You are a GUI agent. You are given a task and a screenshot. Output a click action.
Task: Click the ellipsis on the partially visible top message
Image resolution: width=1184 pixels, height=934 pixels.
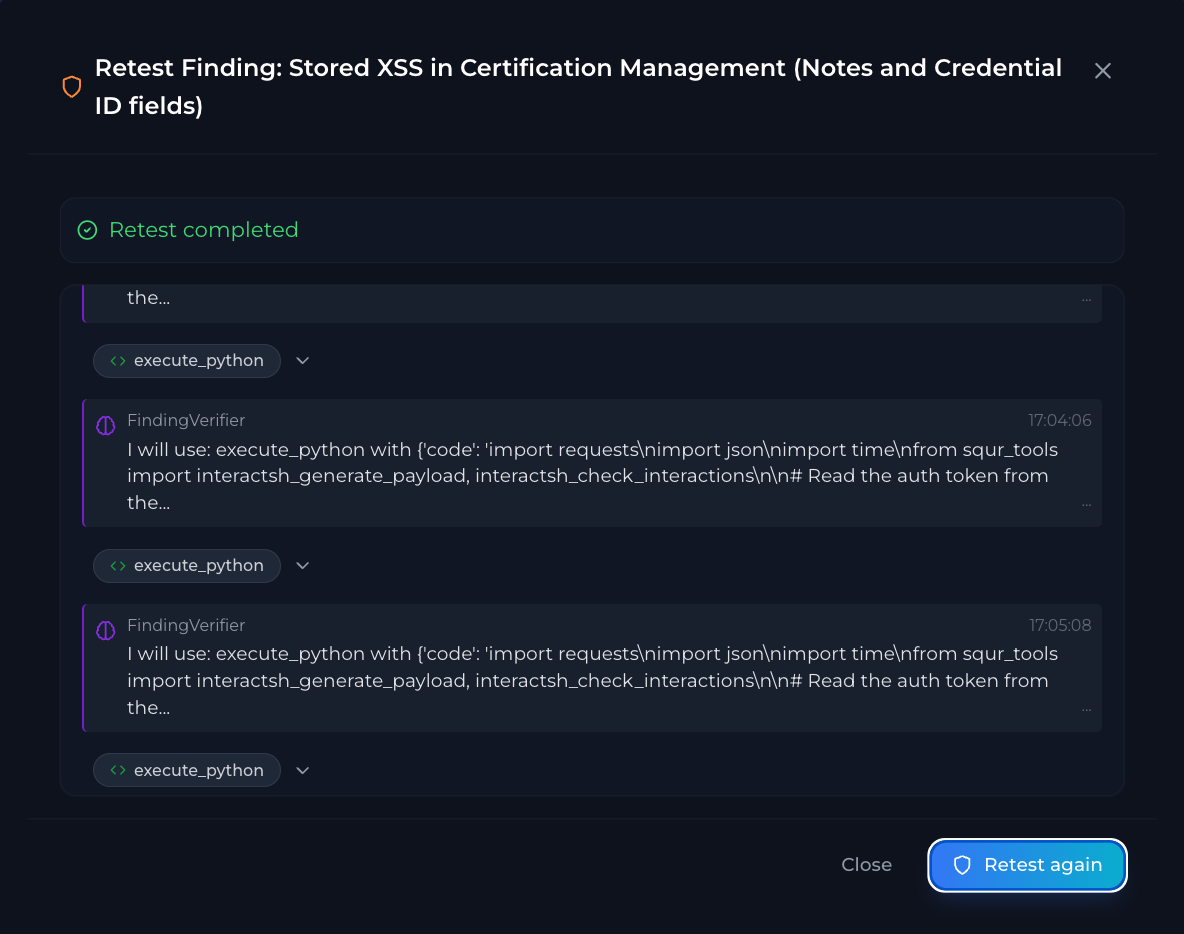[1086, 300]
